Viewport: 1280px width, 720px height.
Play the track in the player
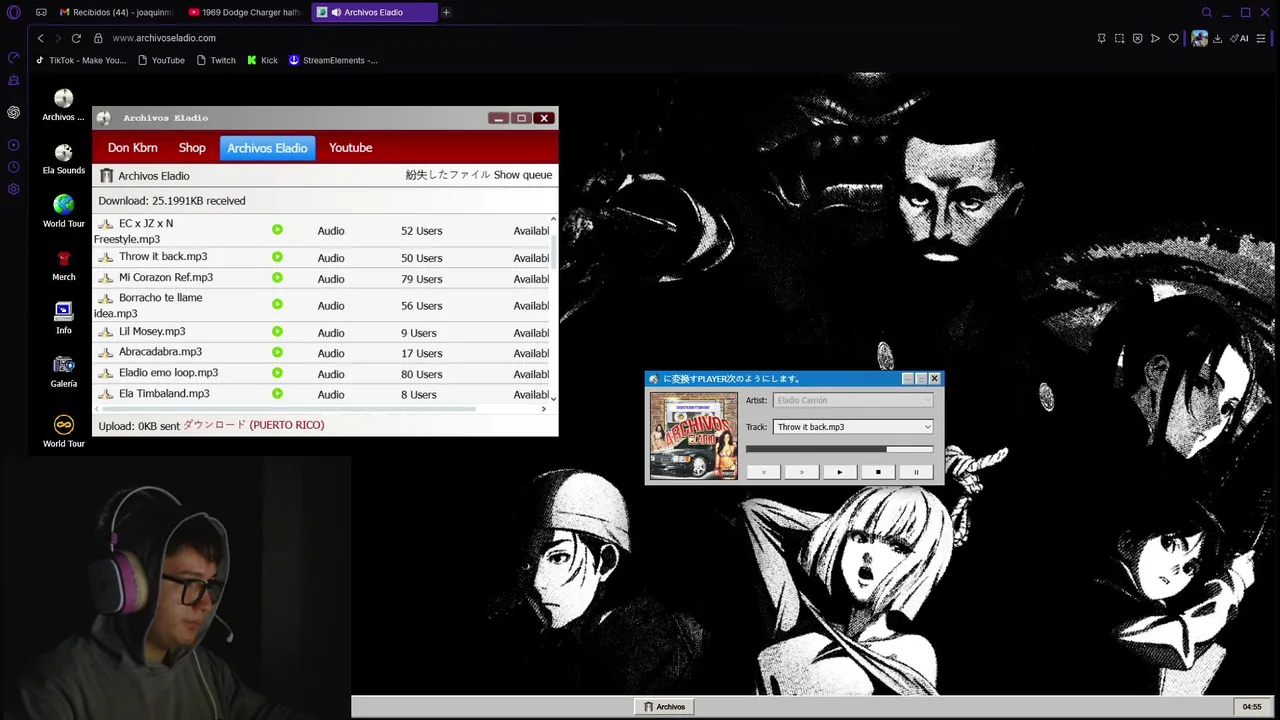coord(839,472)
